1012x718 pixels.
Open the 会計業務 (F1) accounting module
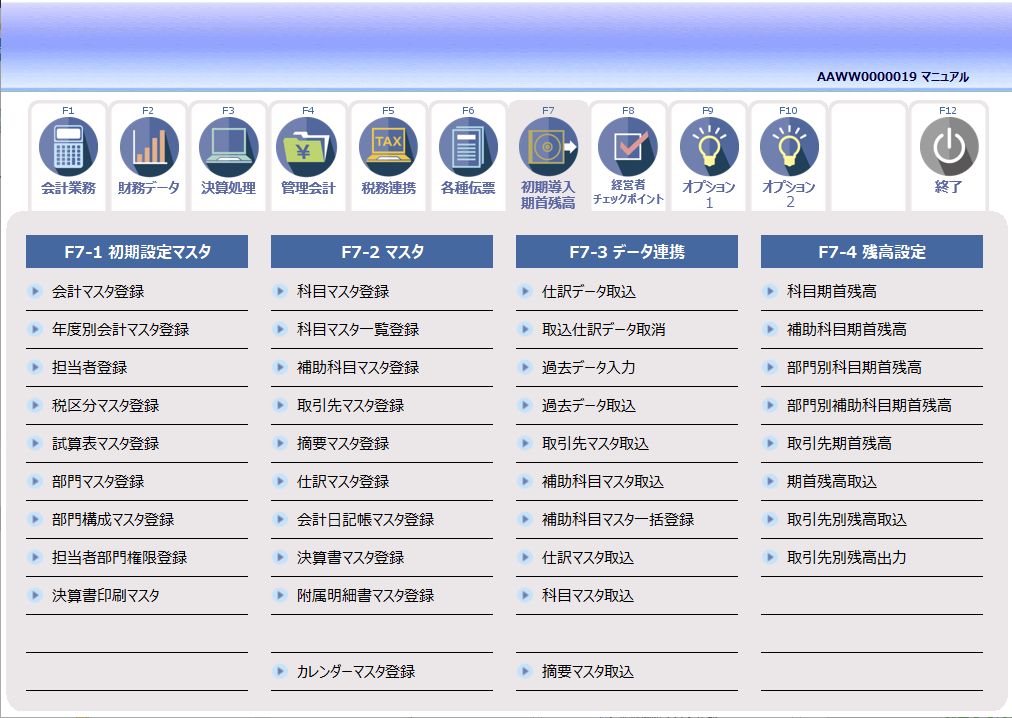[67, 150]
